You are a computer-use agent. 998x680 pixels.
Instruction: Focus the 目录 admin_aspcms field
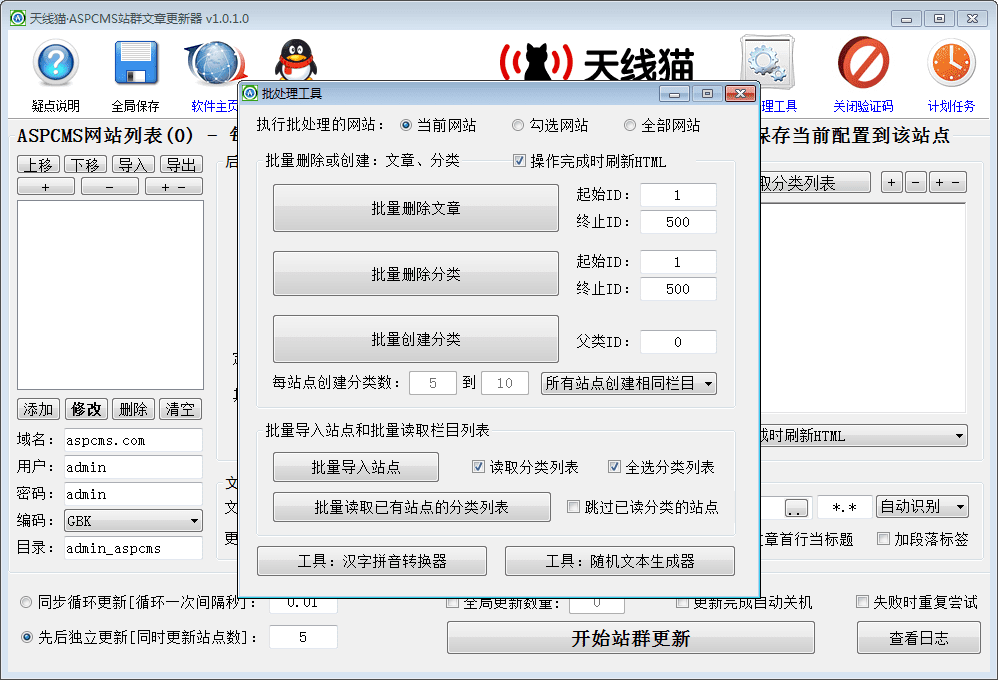pos(133,548)
